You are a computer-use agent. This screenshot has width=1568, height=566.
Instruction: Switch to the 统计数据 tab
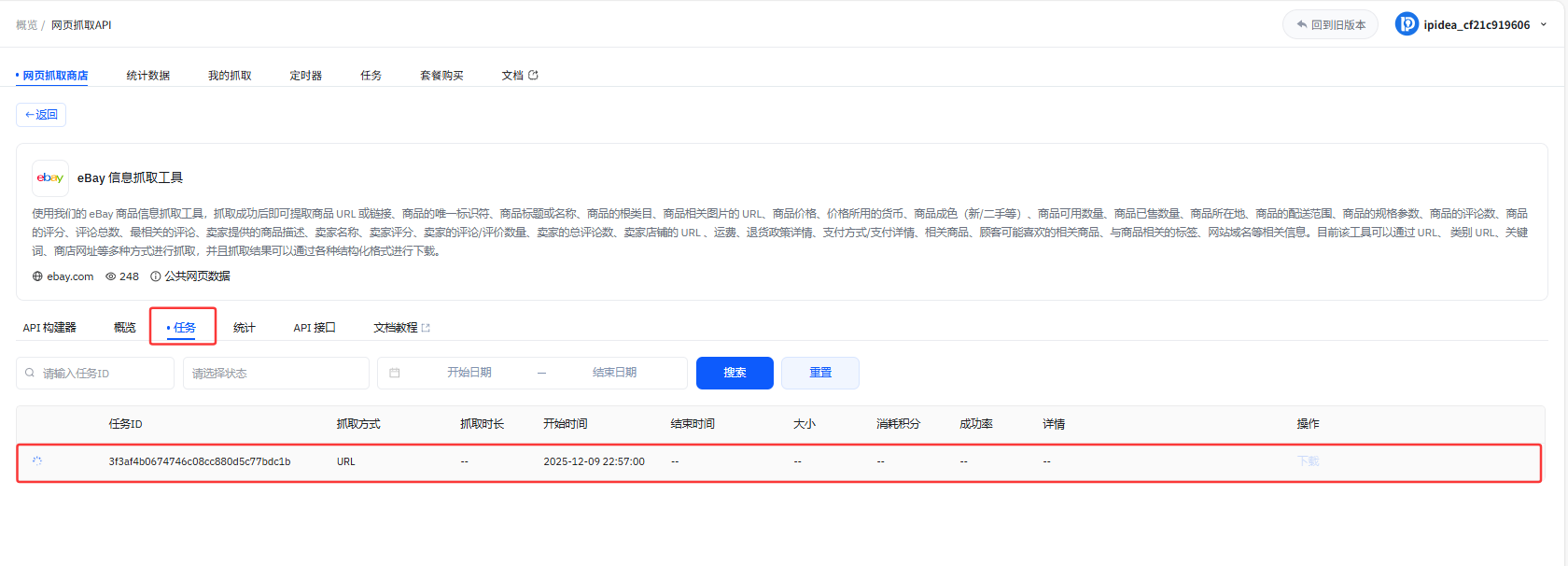click(x=147, y=76)
